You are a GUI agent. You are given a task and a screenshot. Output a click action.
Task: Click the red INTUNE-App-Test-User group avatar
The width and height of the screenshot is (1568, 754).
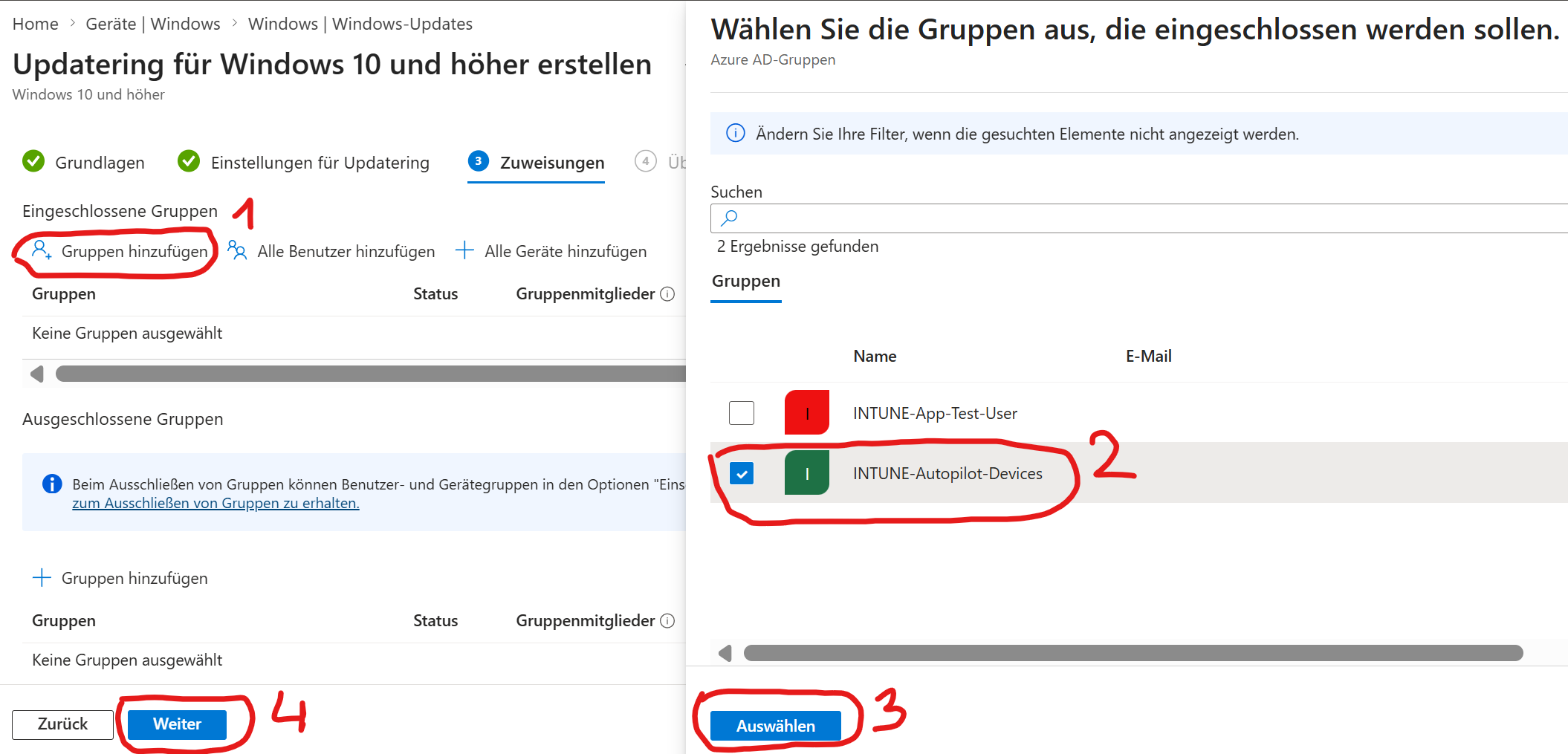coord(806,413)
